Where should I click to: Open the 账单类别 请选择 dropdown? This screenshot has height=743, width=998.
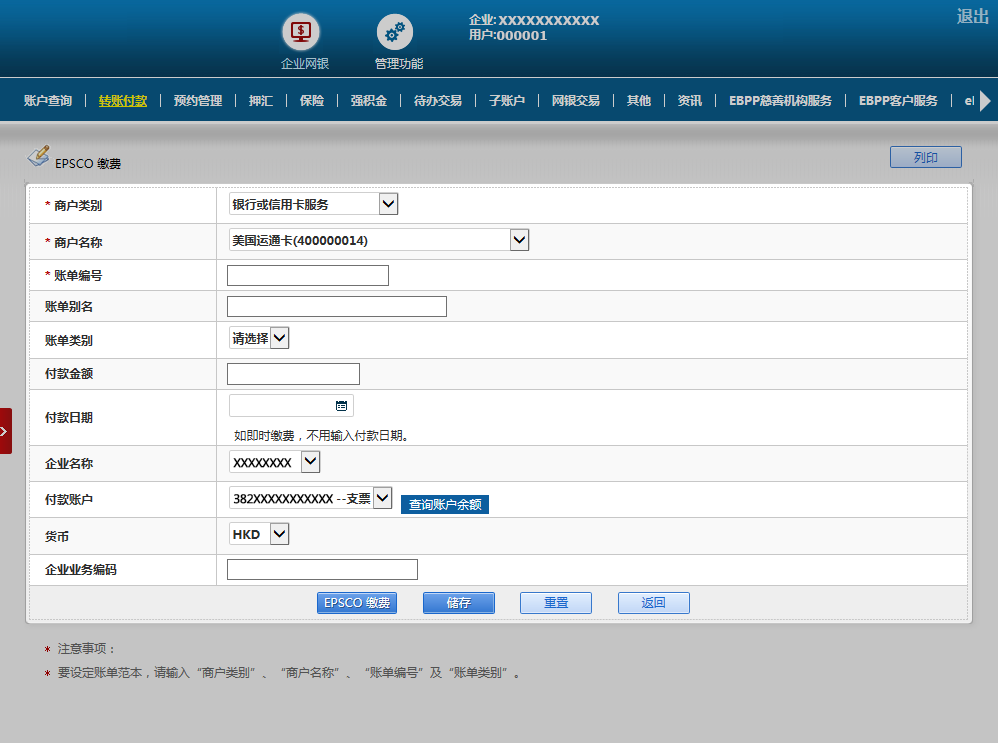280,338
